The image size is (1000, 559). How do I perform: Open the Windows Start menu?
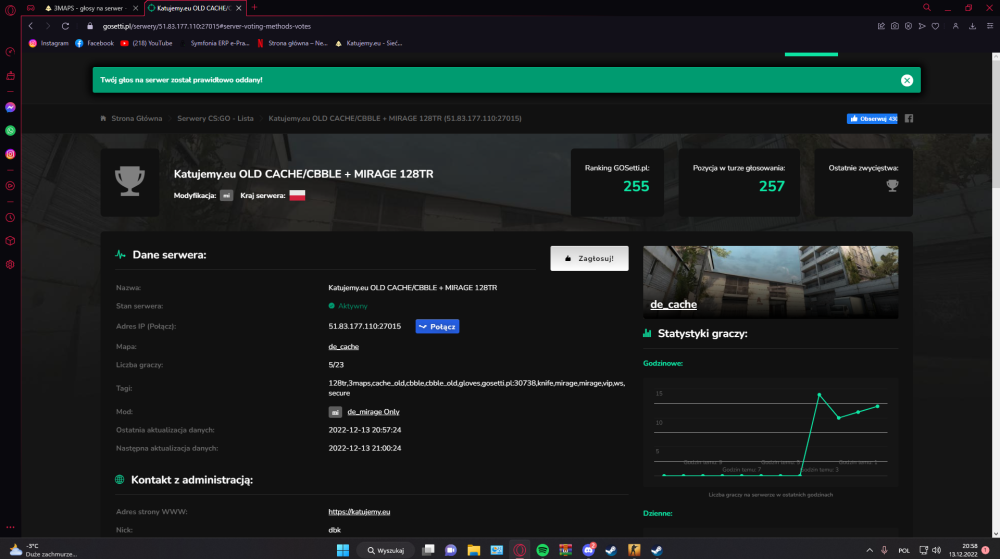pyautogui.click(x=342, y=550)
